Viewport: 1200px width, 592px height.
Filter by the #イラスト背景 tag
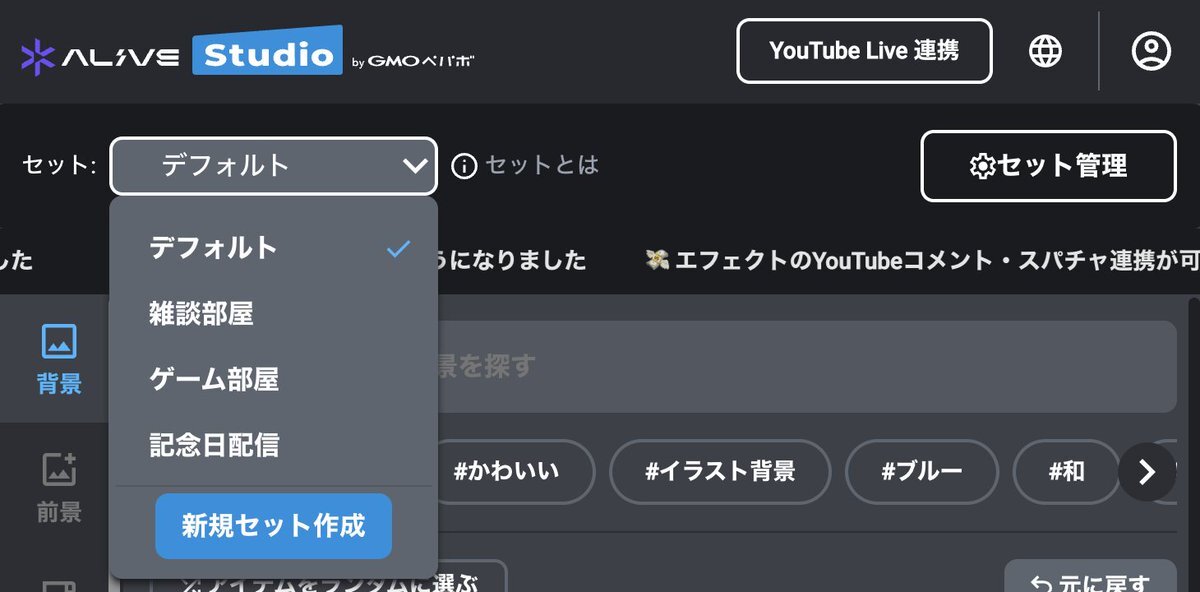coord(720,471)
